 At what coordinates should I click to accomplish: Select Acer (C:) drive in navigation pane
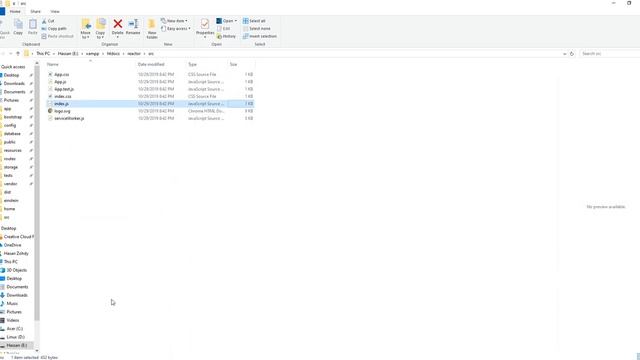point(15,329)
